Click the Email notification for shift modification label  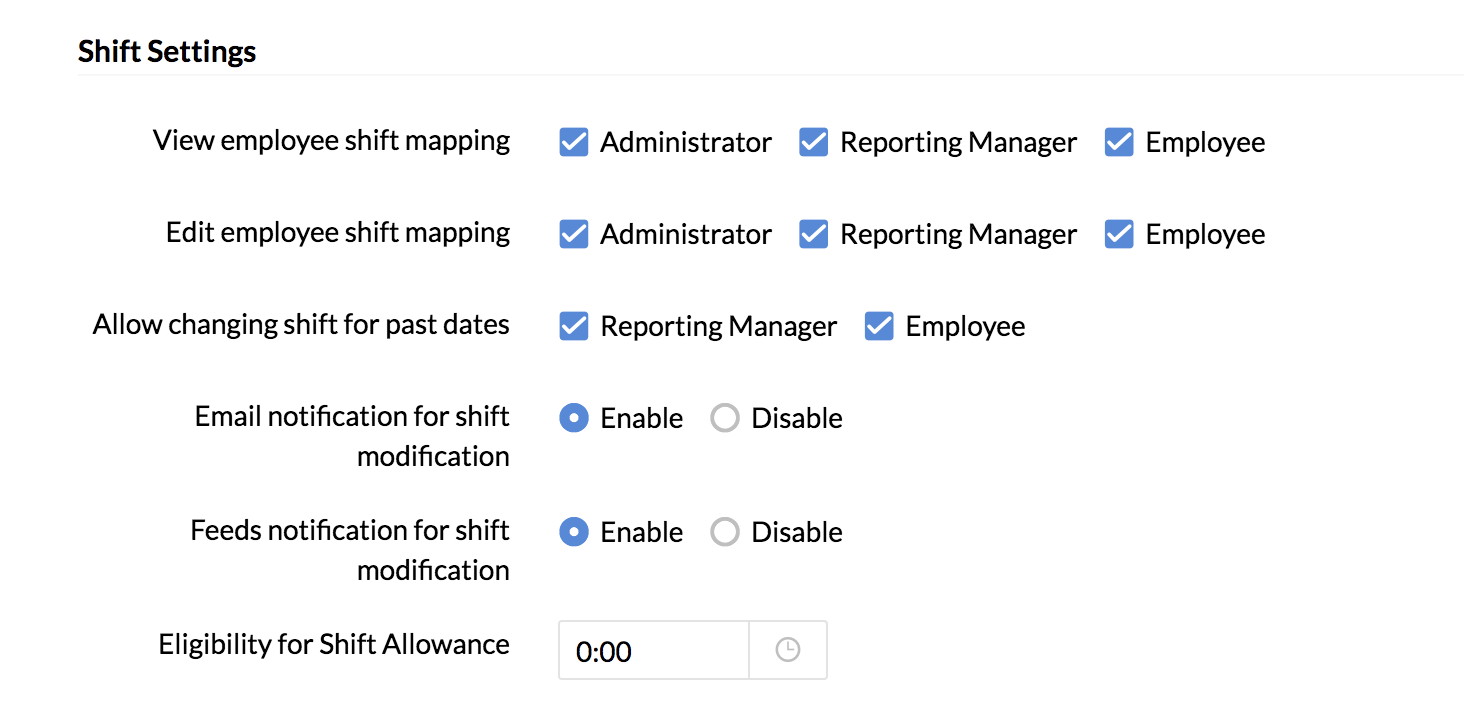(352, 436)
